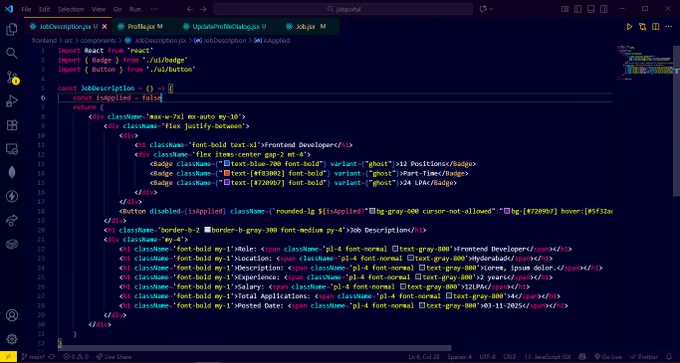Click 'frontend' breadcrumb
The image size is (680, 363).
pos(44,40)
